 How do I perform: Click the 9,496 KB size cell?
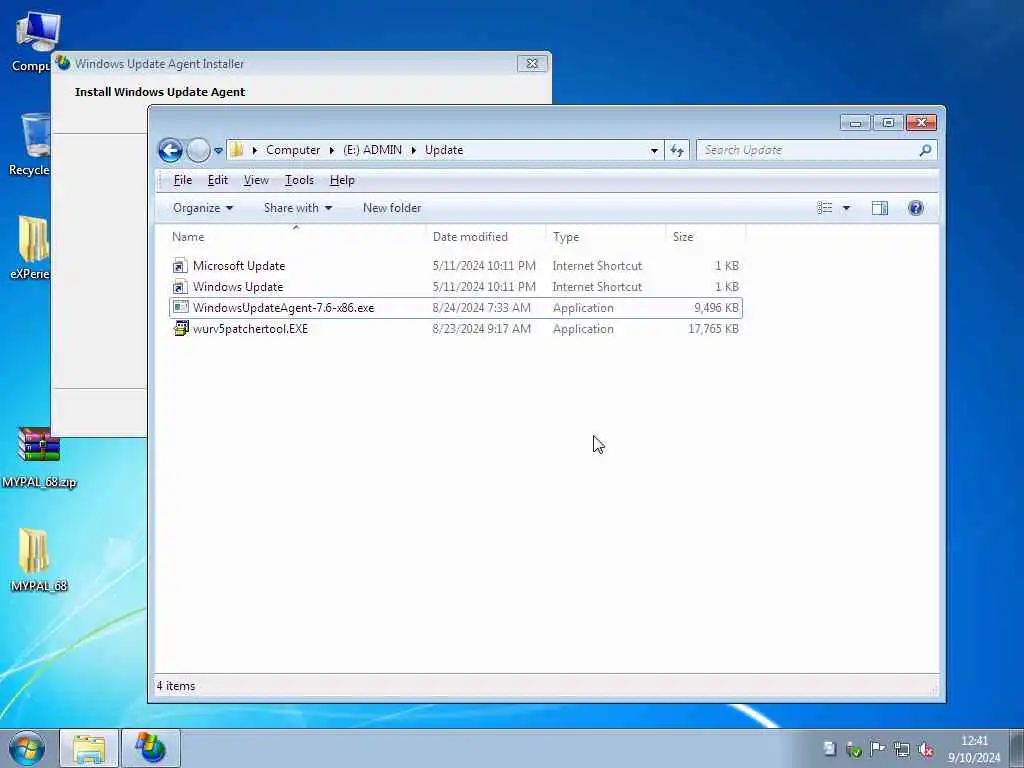(x=716, y=308)
